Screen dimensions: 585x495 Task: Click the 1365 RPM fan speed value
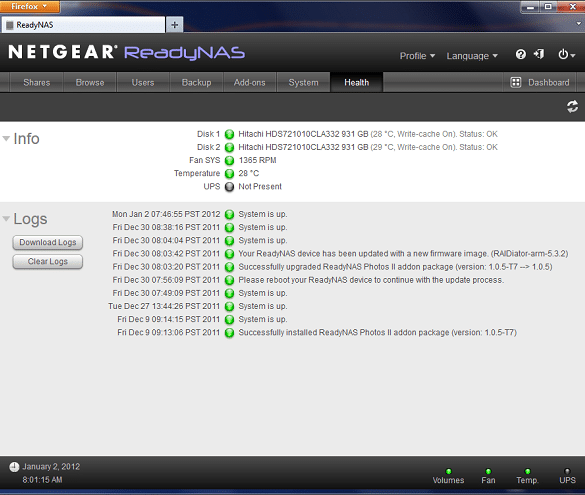click(257, 160)
